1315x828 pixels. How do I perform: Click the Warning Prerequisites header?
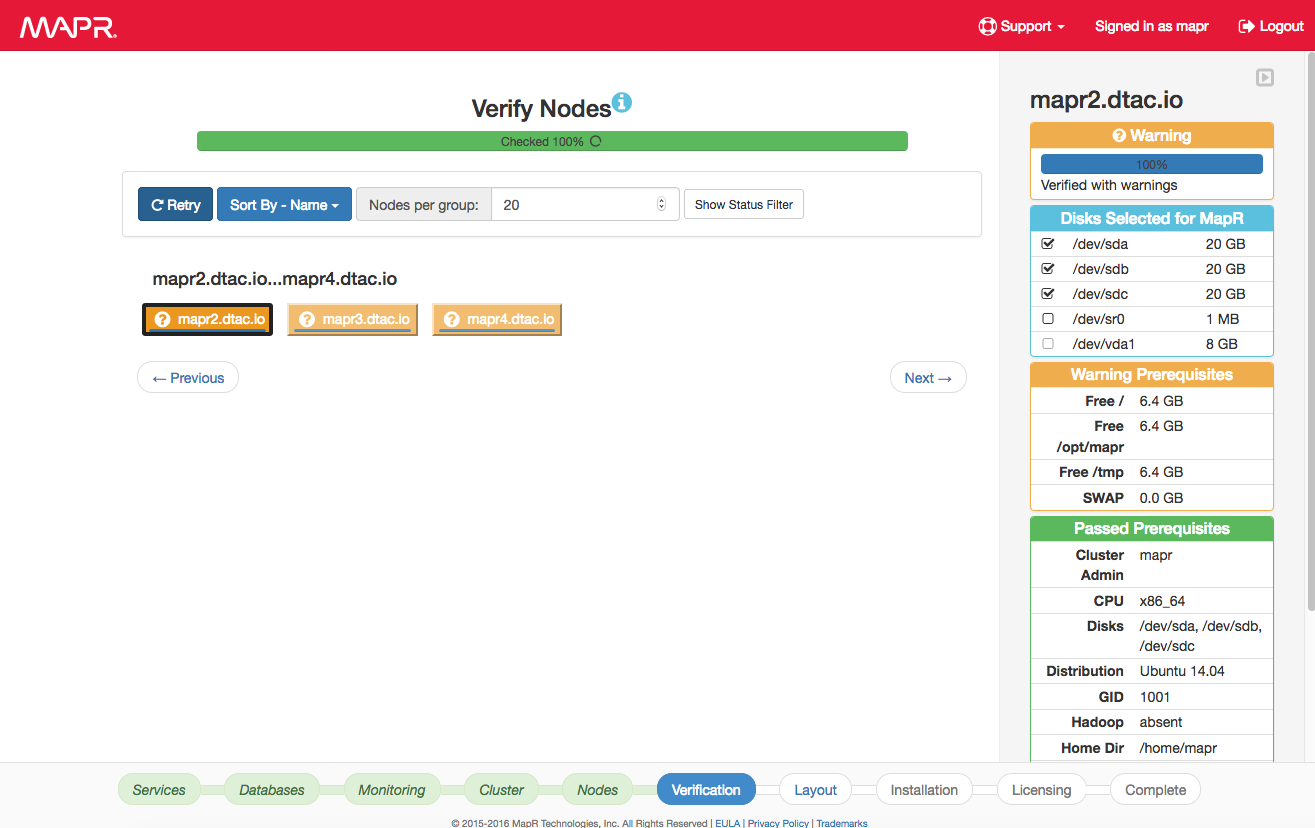click(1152, 374)
